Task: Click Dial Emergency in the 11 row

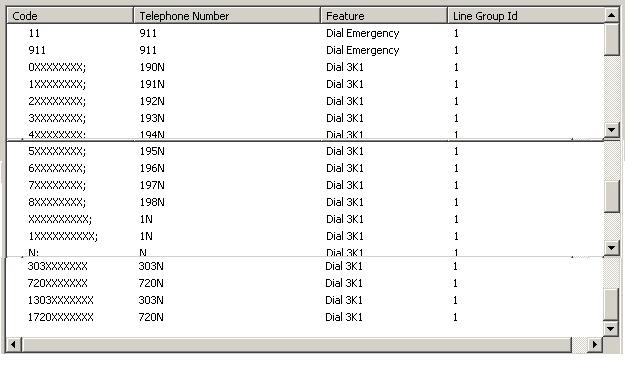Action: pyautogui.click(x=362, y=33)
